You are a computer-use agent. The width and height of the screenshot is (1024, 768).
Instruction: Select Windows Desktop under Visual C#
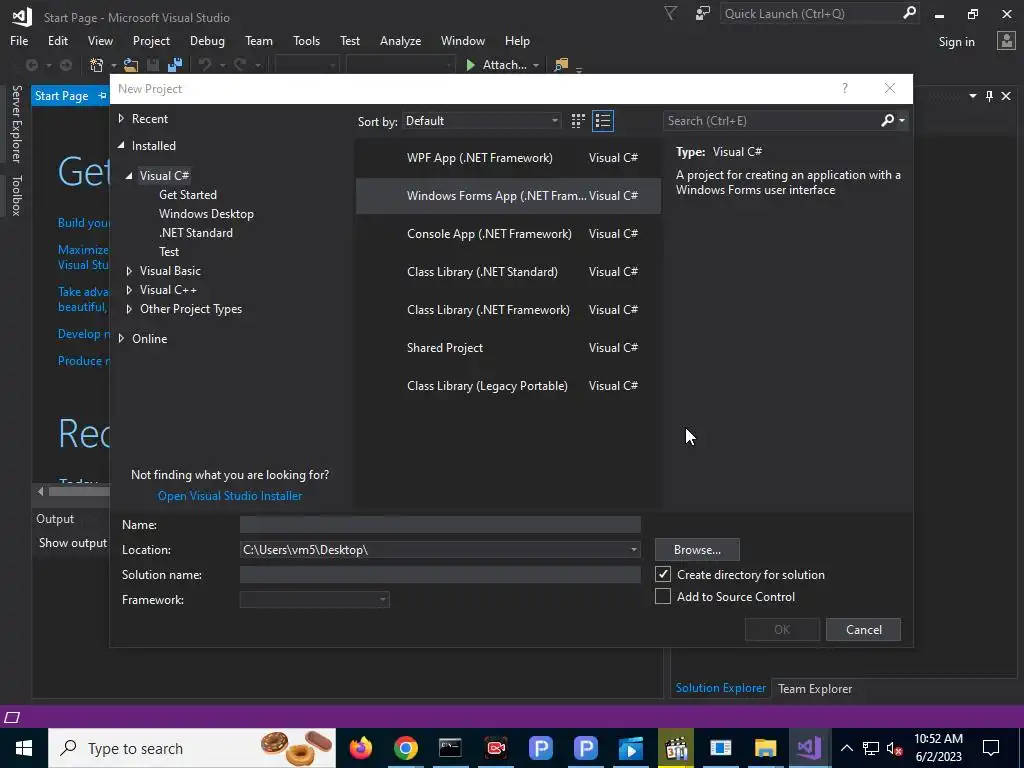coord(206,214)
